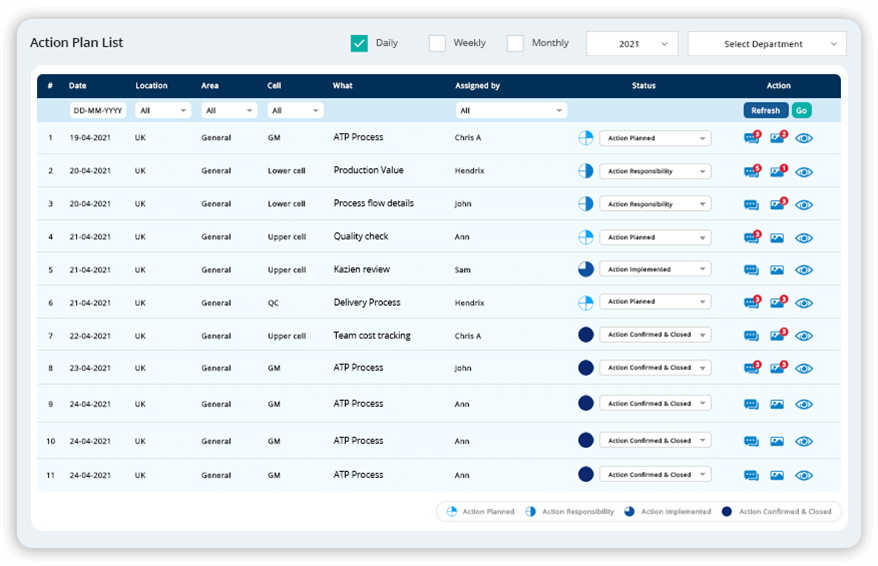Open comments icon for row 1 ATP Process
Viewport: 878px width, 566px height.
coord(751,138)
